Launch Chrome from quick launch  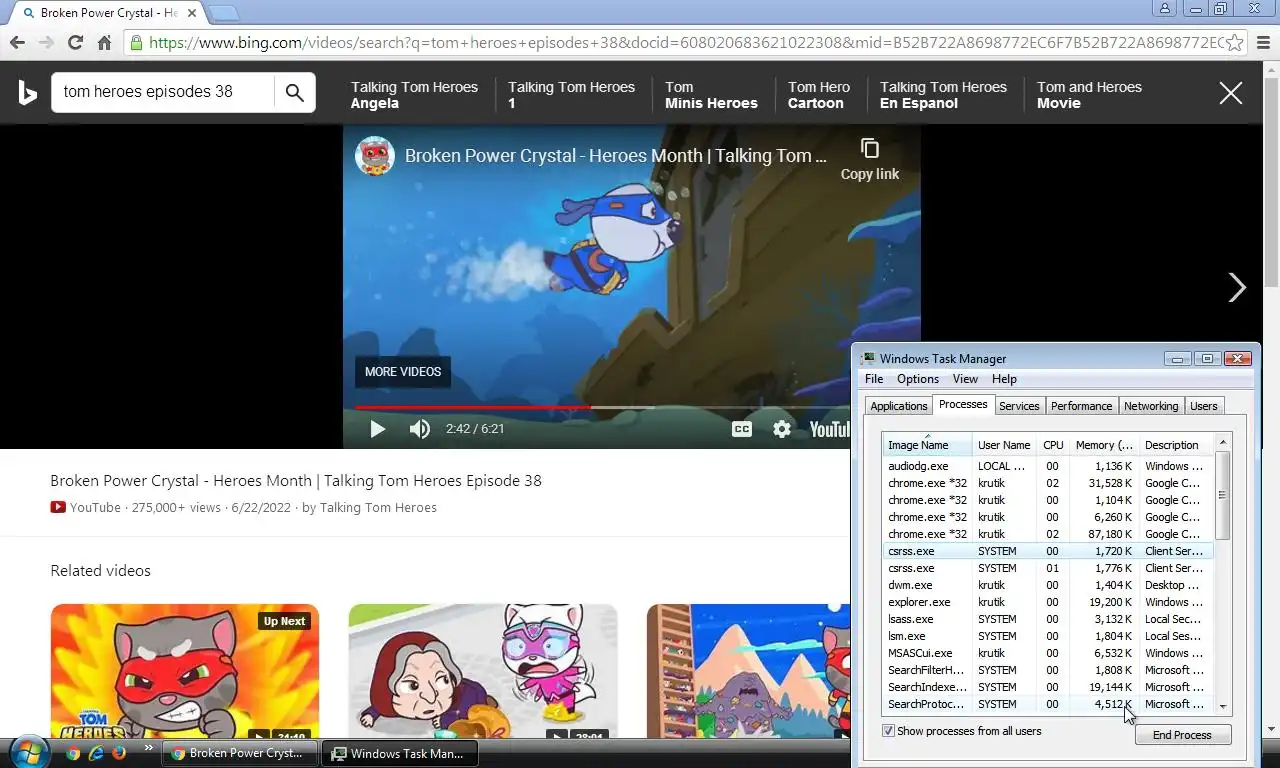click(x=73, y=753)
